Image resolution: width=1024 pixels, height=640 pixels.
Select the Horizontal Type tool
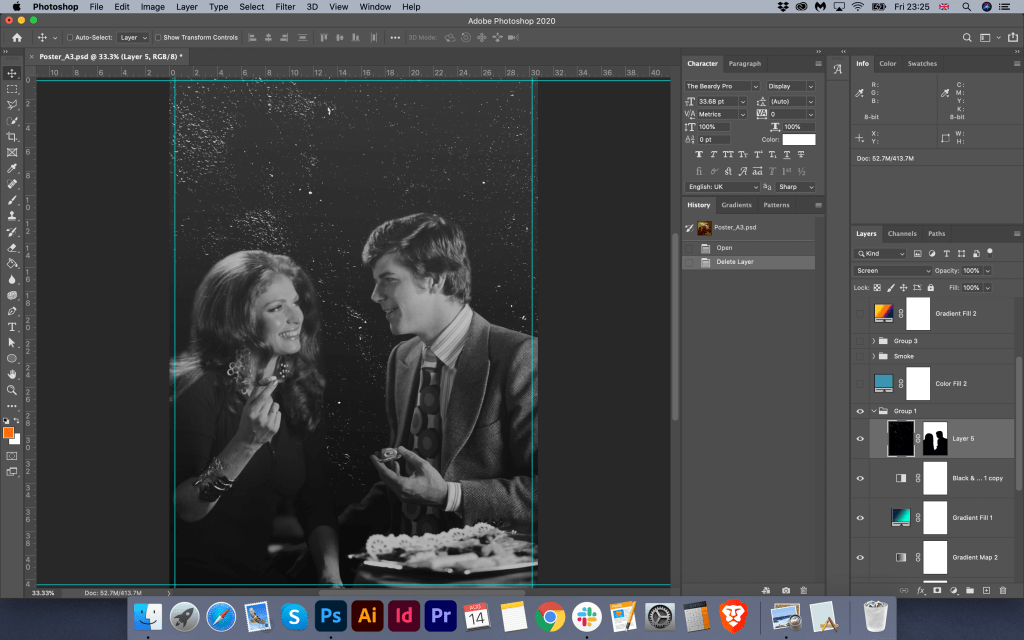12,326
